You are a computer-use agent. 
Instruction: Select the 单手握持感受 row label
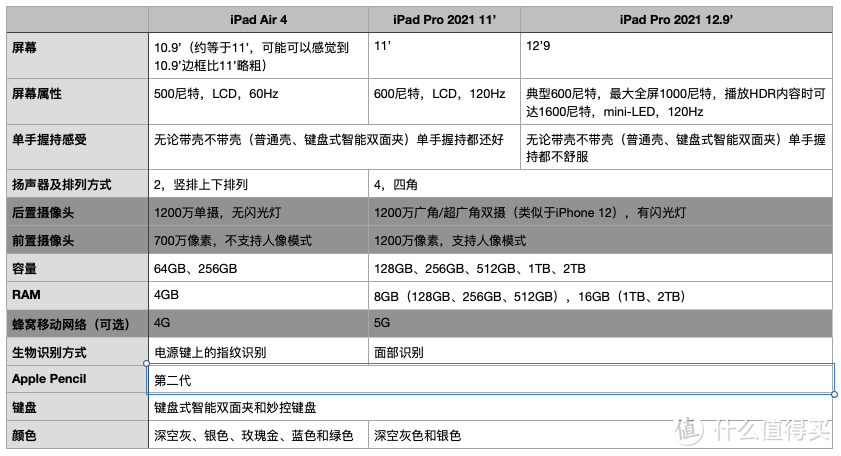click(77, 148)
